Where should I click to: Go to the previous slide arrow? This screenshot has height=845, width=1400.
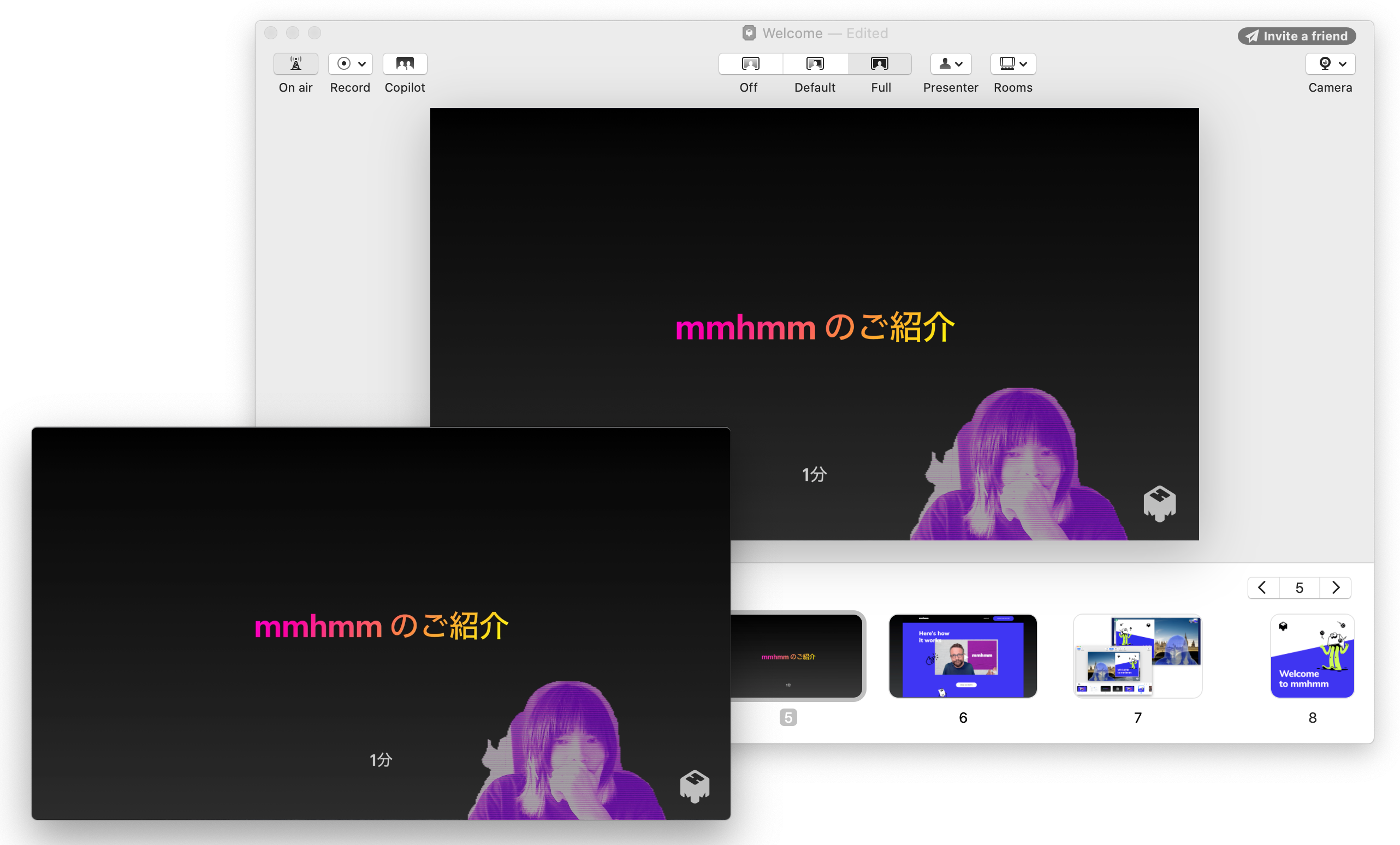click(x=1262, y=587)
